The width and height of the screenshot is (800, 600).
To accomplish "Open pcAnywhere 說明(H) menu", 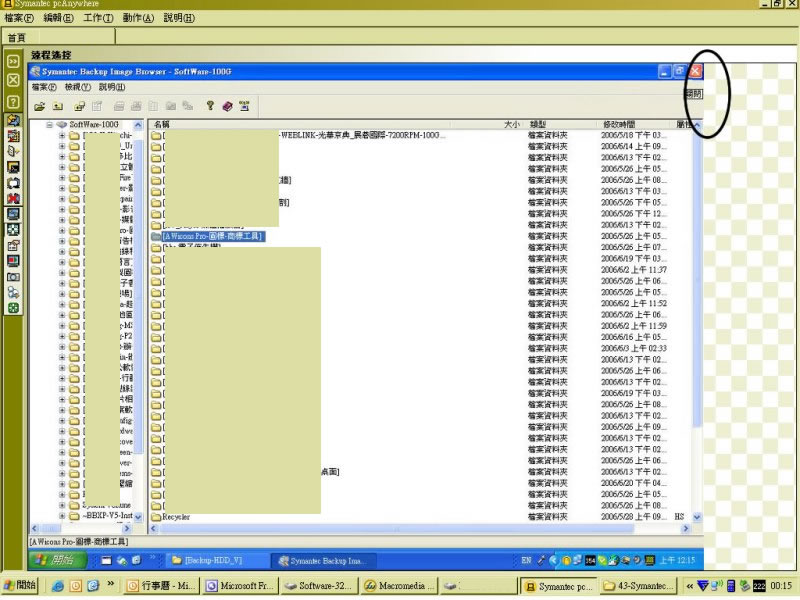I will tap(179, 18).
